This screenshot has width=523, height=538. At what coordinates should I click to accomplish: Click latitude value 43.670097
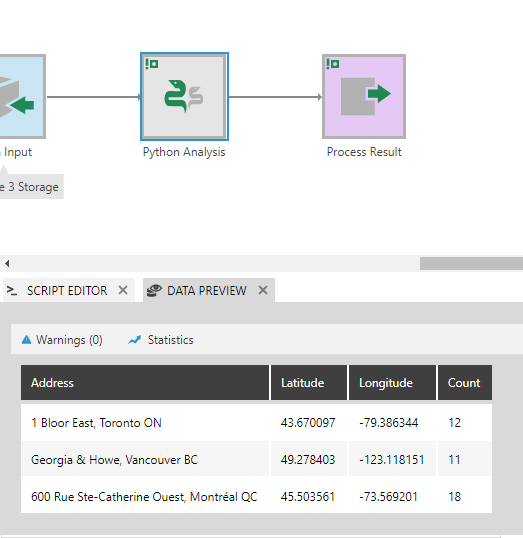click(308, 423)
